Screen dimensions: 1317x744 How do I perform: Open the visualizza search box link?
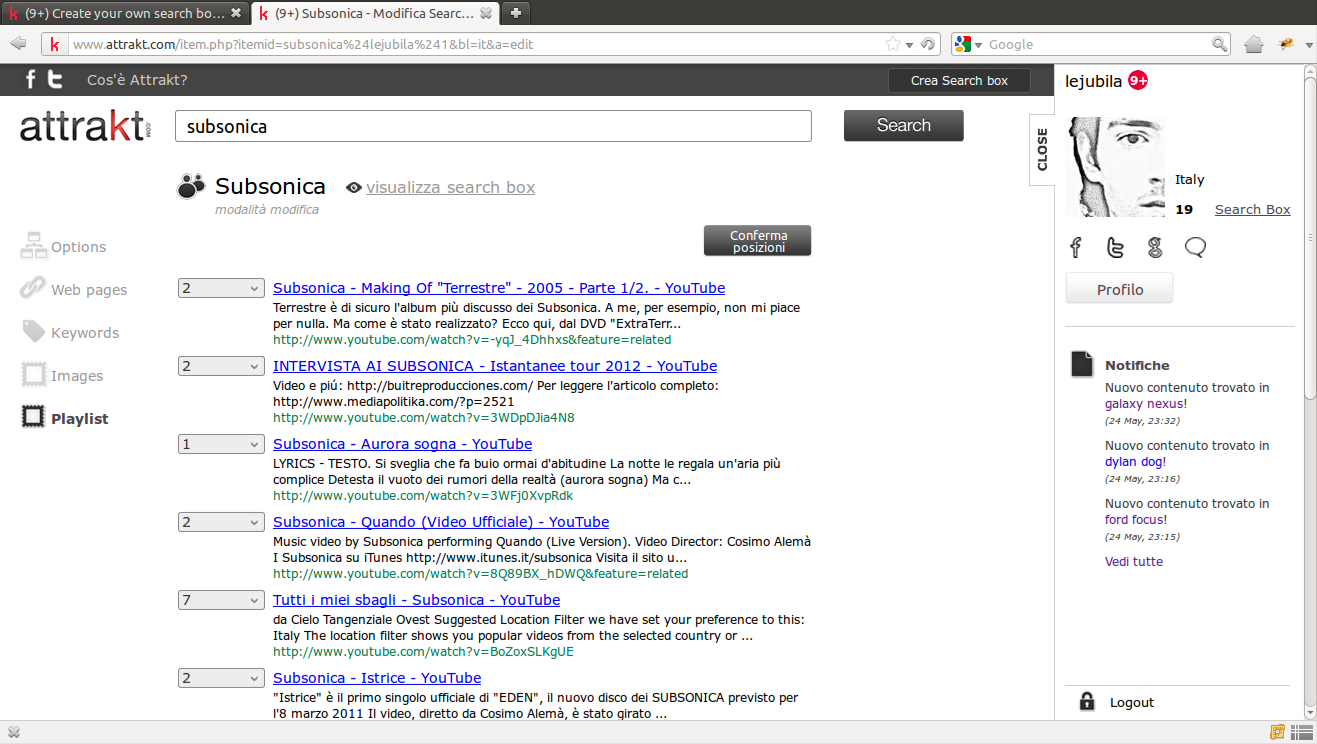tap(450, 187)
